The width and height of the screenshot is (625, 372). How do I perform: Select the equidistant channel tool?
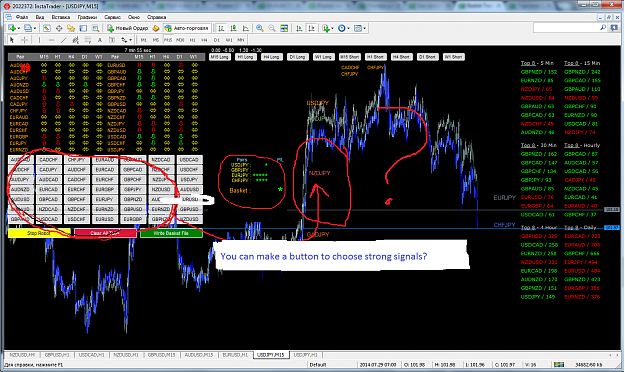(75, 40)
